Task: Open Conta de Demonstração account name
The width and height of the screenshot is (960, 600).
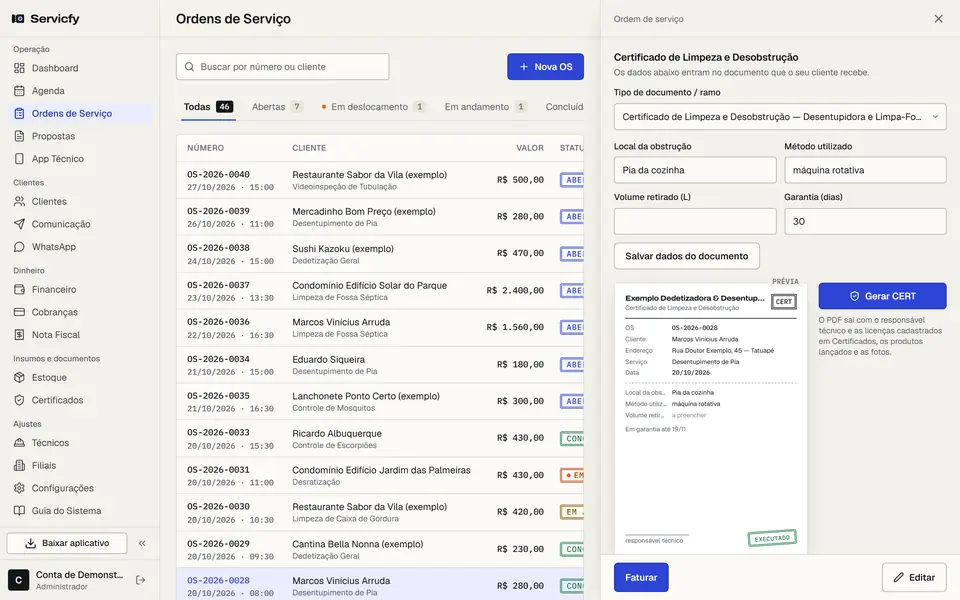Action: 79,575
